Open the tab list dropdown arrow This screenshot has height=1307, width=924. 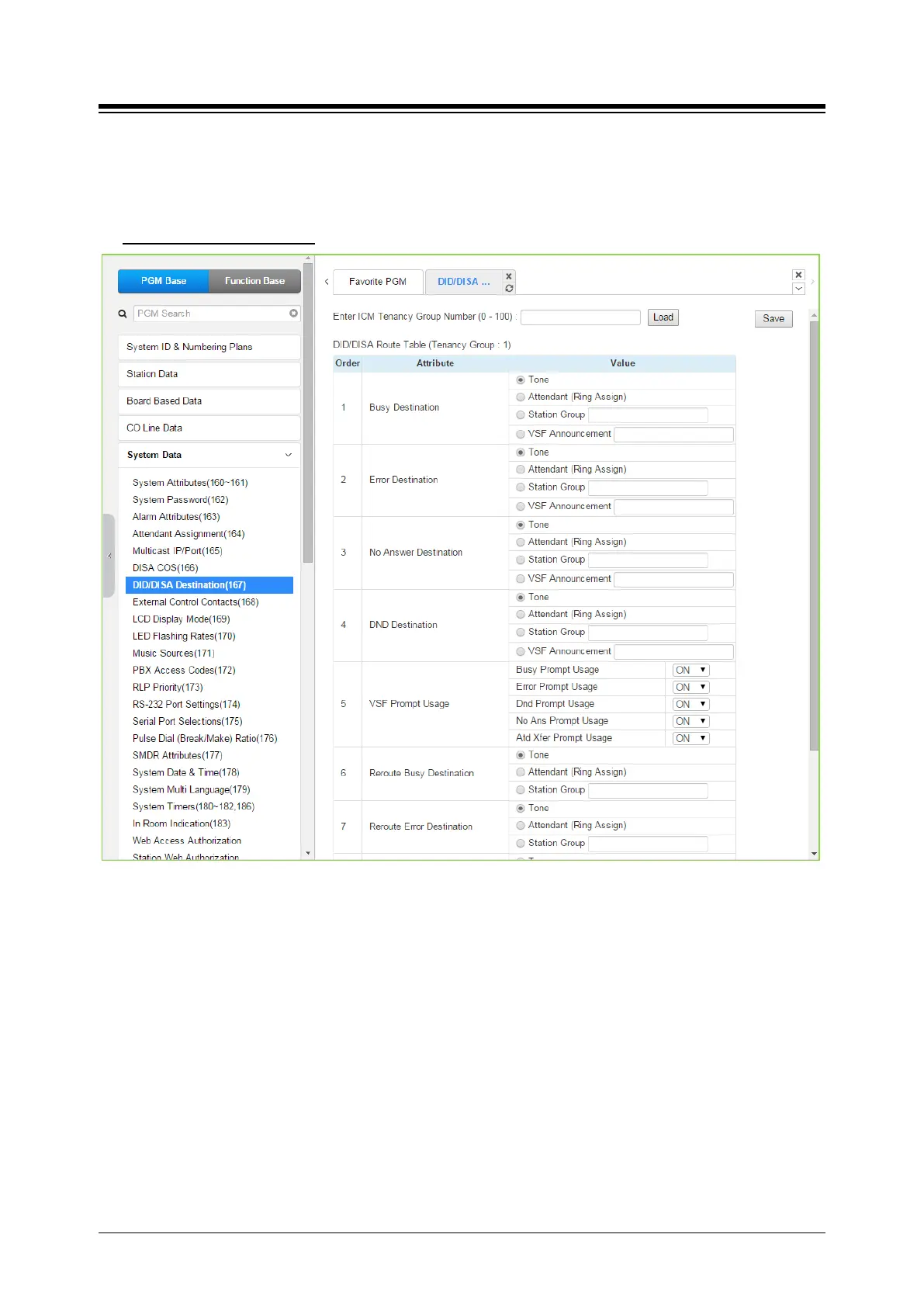pos(798,289)
